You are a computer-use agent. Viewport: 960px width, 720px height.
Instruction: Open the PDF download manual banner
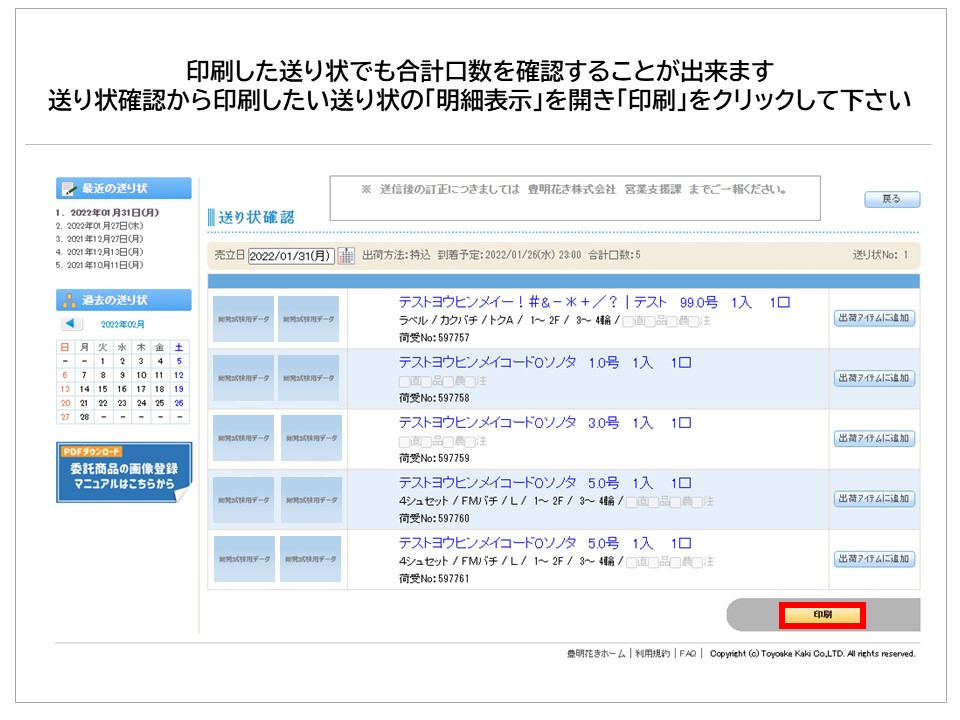point(123,473)
